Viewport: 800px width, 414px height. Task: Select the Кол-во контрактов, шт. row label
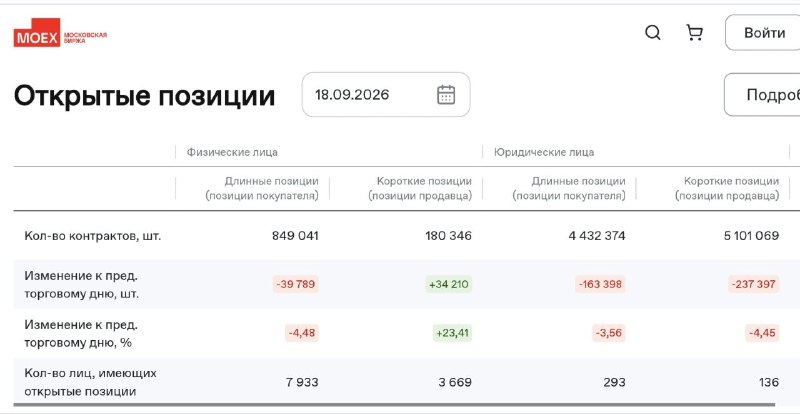92,236
